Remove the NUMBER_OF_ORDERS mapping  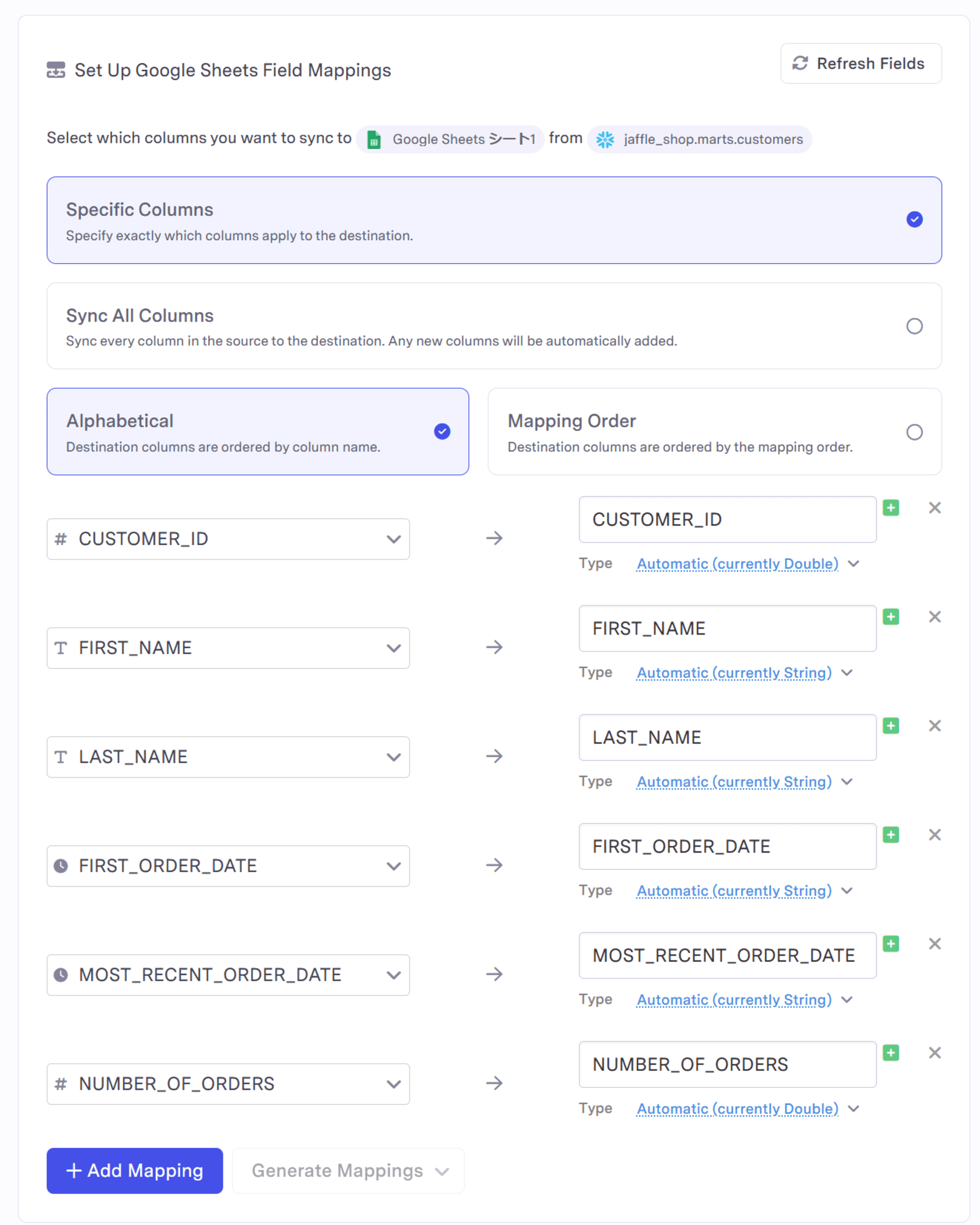[x=935, y=1053]
